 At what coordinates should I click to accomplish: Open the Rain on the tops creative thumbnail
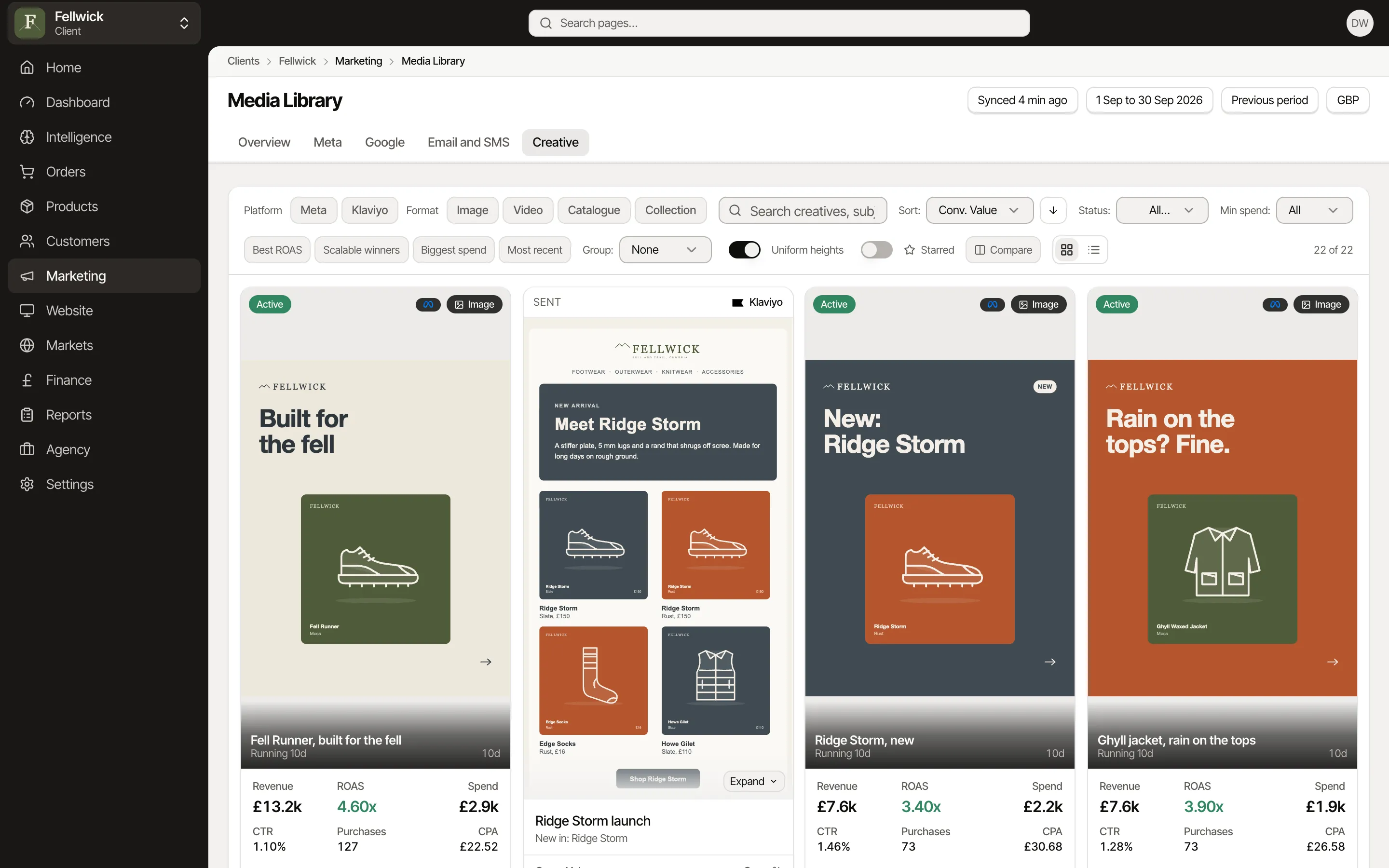1222,528
